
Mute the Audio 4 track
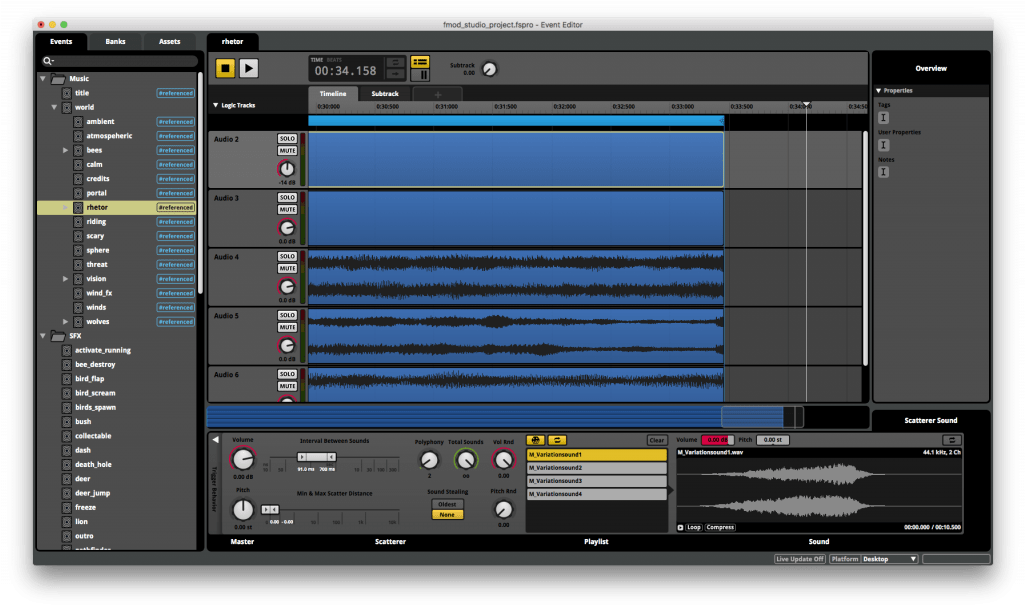pos(287,268)
